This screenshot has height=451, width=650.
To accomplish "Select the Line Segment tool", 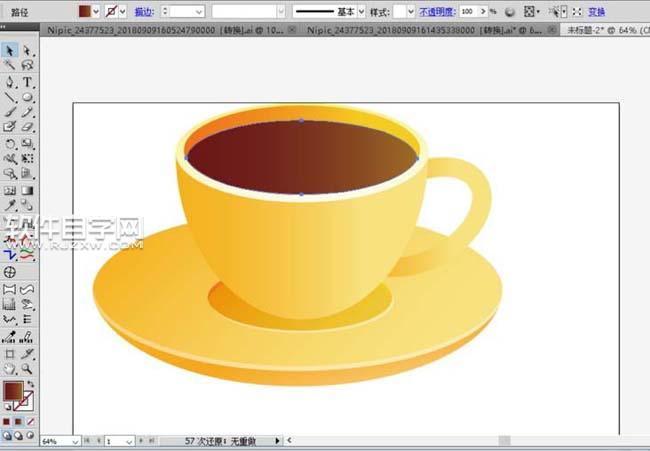I will (x=10, y=97).
